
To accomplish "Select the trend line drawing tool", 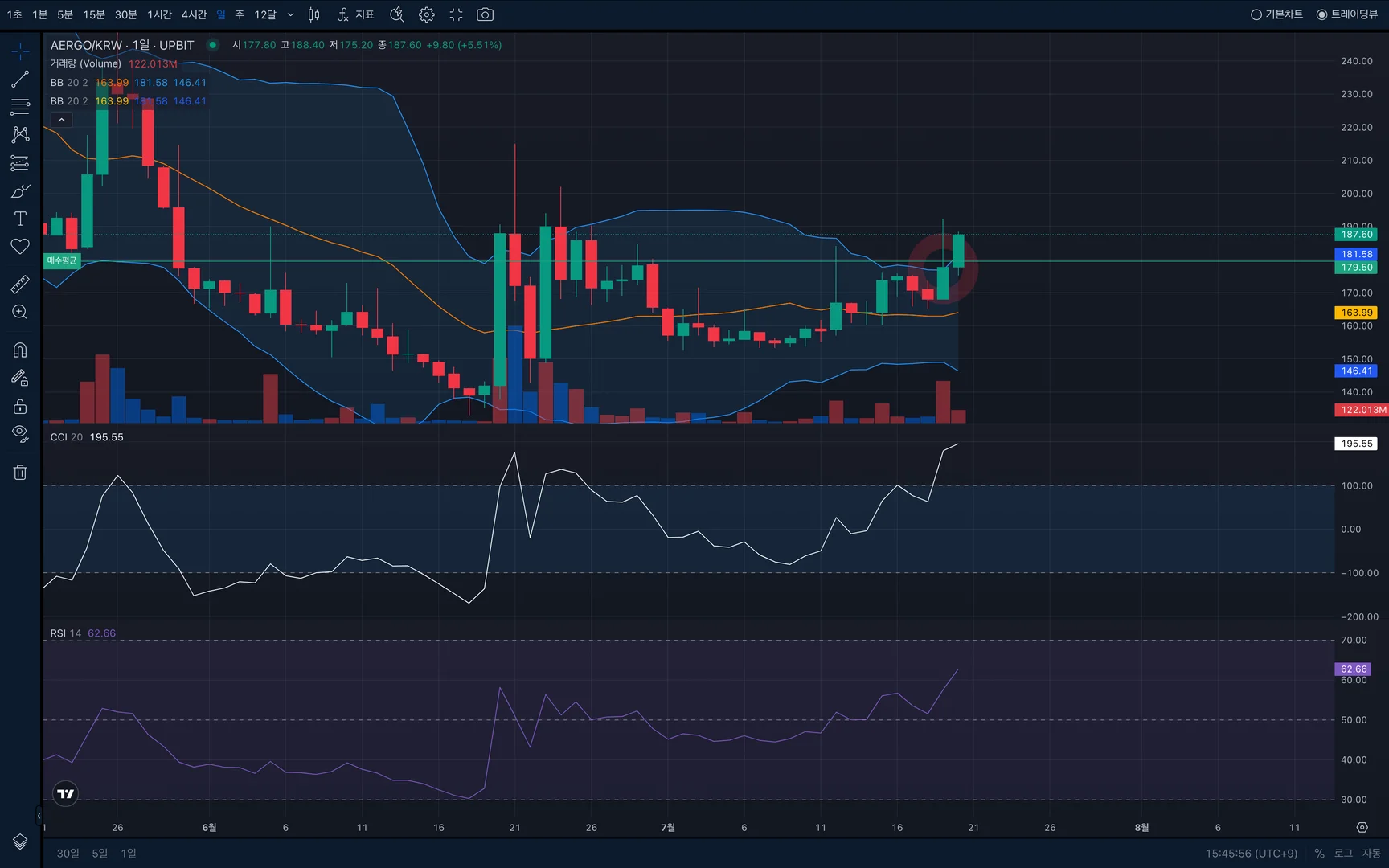I will pyautogui.click(x=20, y=79).
